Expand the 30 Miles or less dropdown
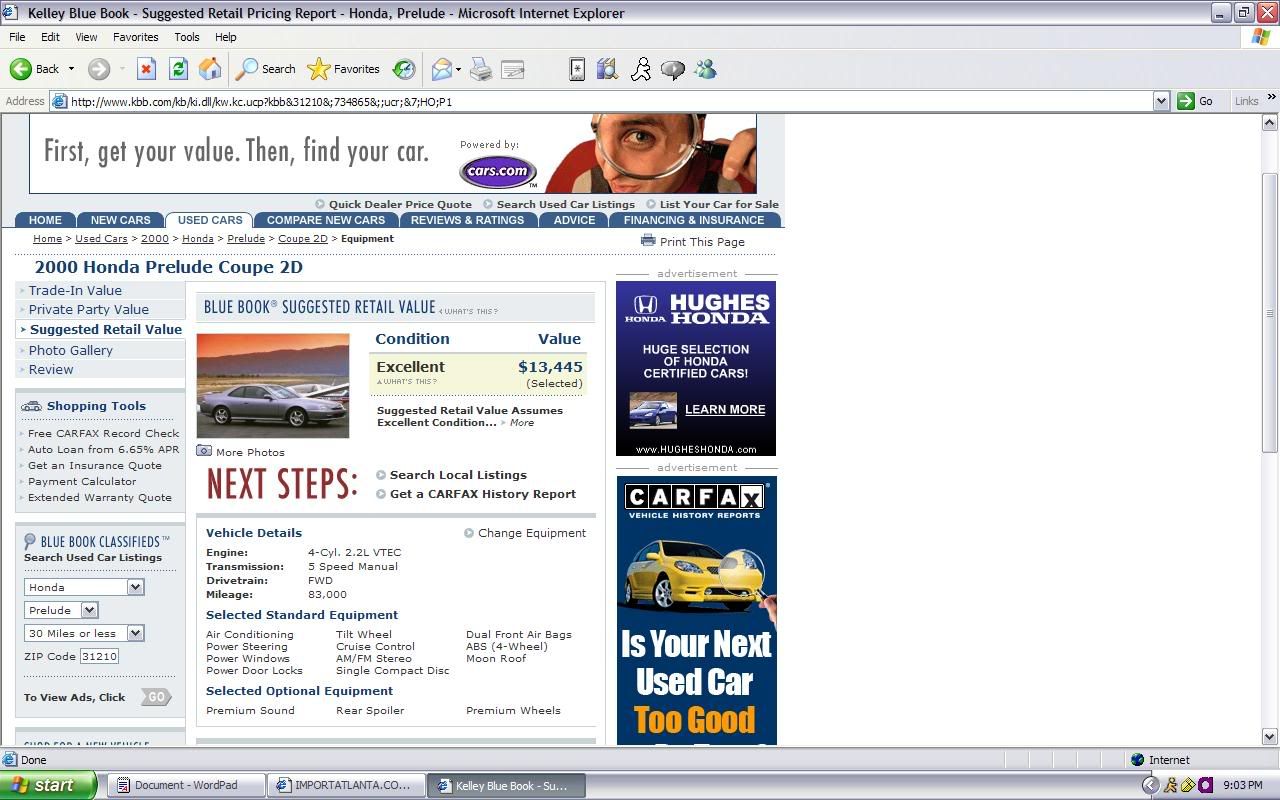The height and width of the screenshot is (800, 1280). tap(135, 633)
